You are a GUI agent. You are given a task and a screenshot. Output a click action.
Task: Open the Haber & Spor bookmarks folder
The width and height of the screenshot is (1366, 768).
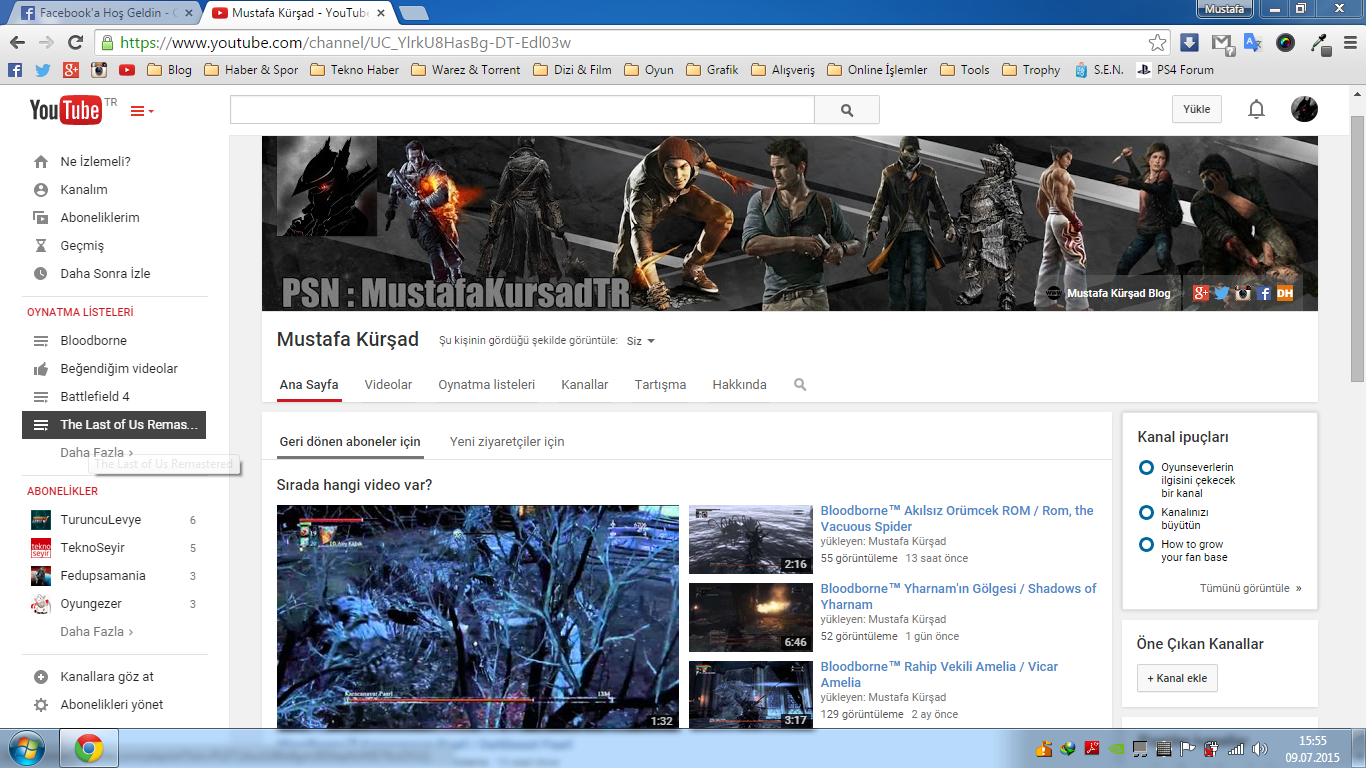[251, 70]
